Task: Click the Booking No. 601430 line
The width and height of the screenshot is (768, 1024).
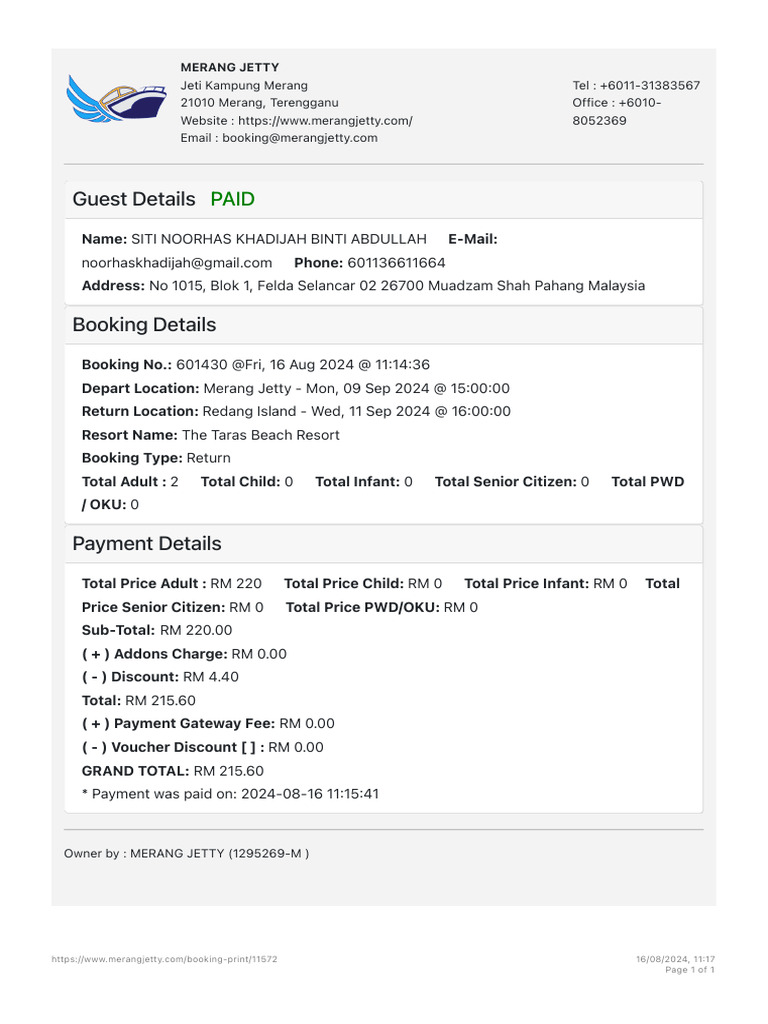Action: coord(255,365)
